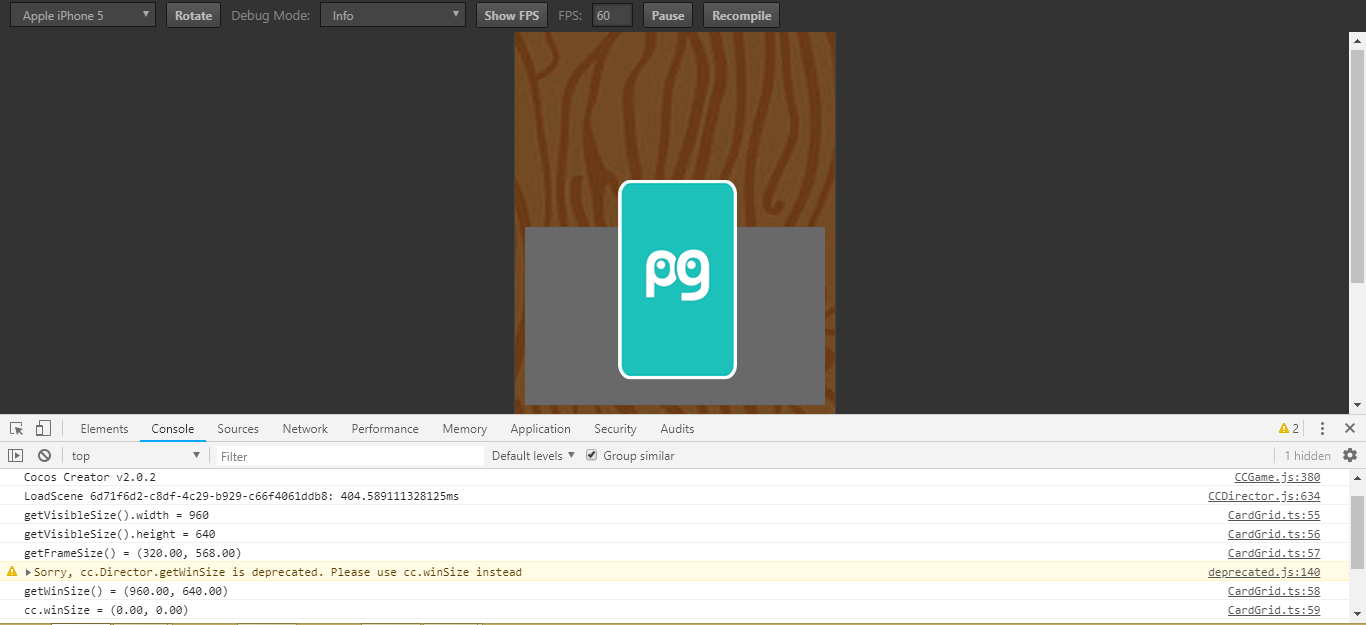
Task: Switch to the Network tab
Action: (x=305, y=429)
